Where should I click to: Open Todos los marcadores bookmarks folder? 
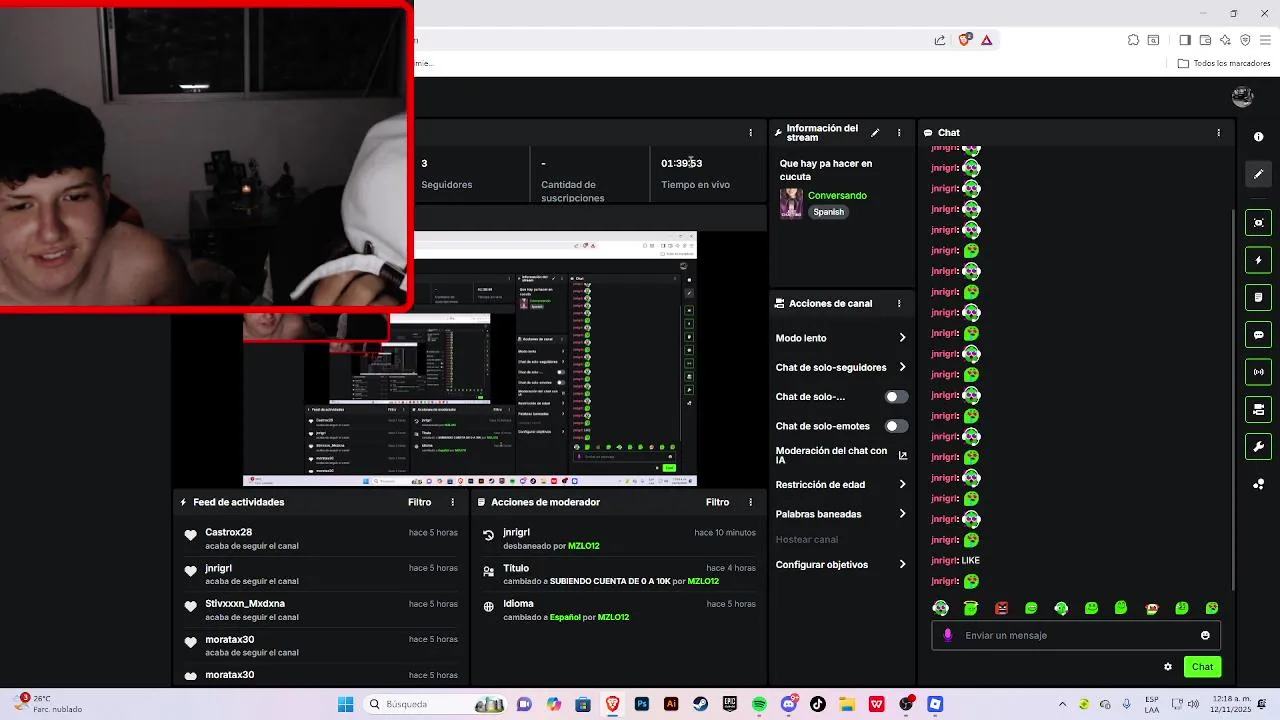1224,63
